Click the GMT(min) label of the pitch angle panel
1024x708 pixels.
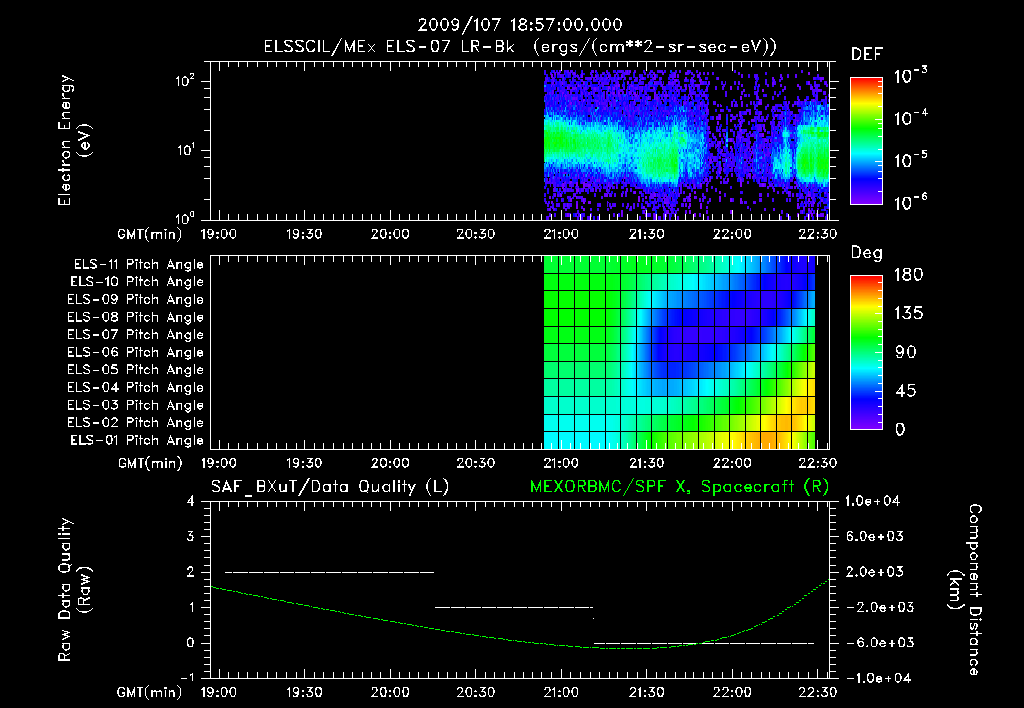[150, 463]
